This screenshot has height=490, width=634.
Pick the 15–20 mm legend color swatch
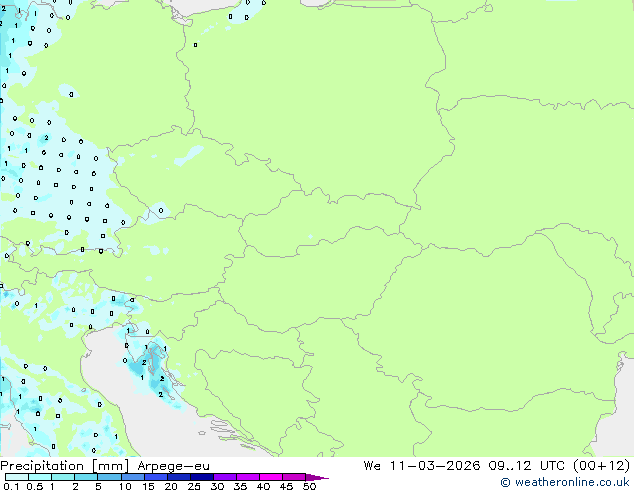coord(156,477)
